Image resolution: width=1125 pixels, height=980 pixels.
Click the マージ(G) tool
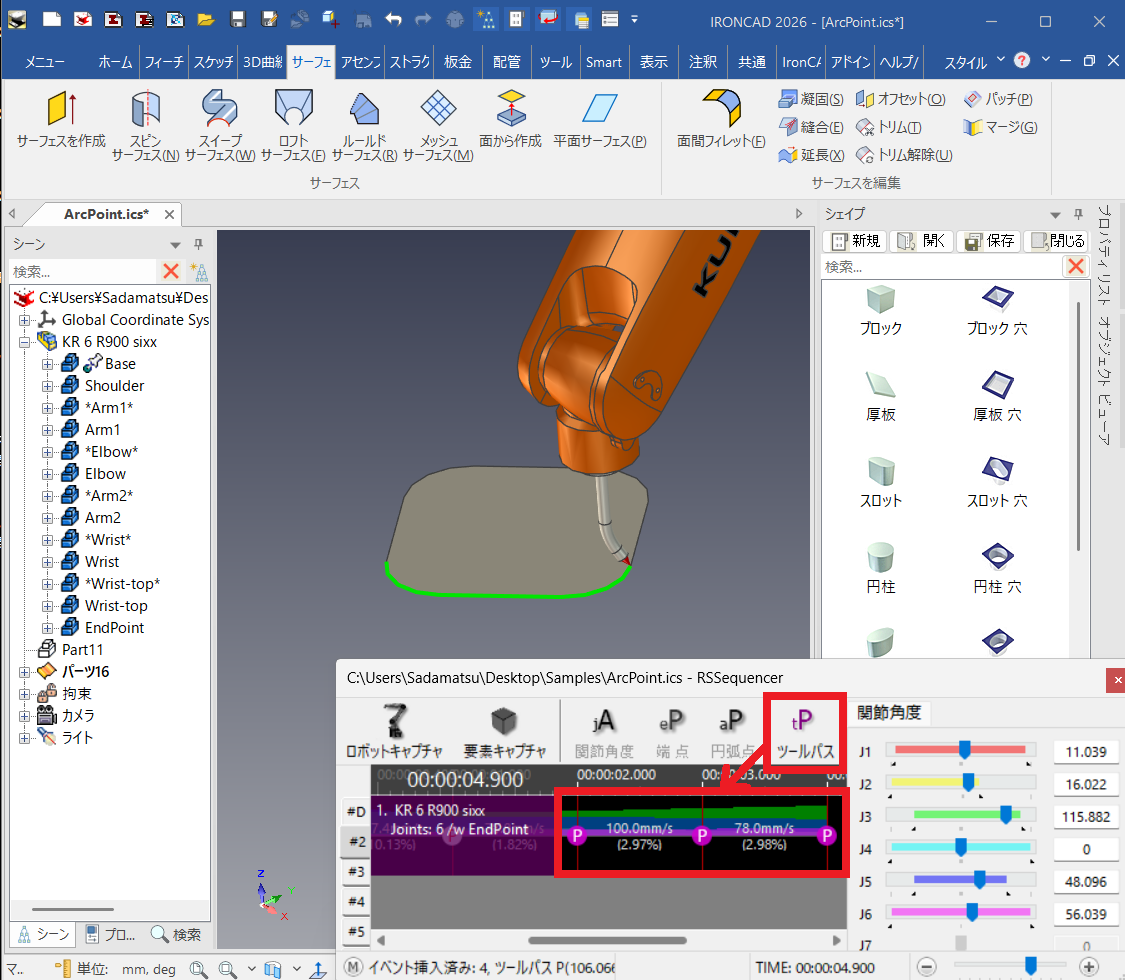pos(1000,127)
